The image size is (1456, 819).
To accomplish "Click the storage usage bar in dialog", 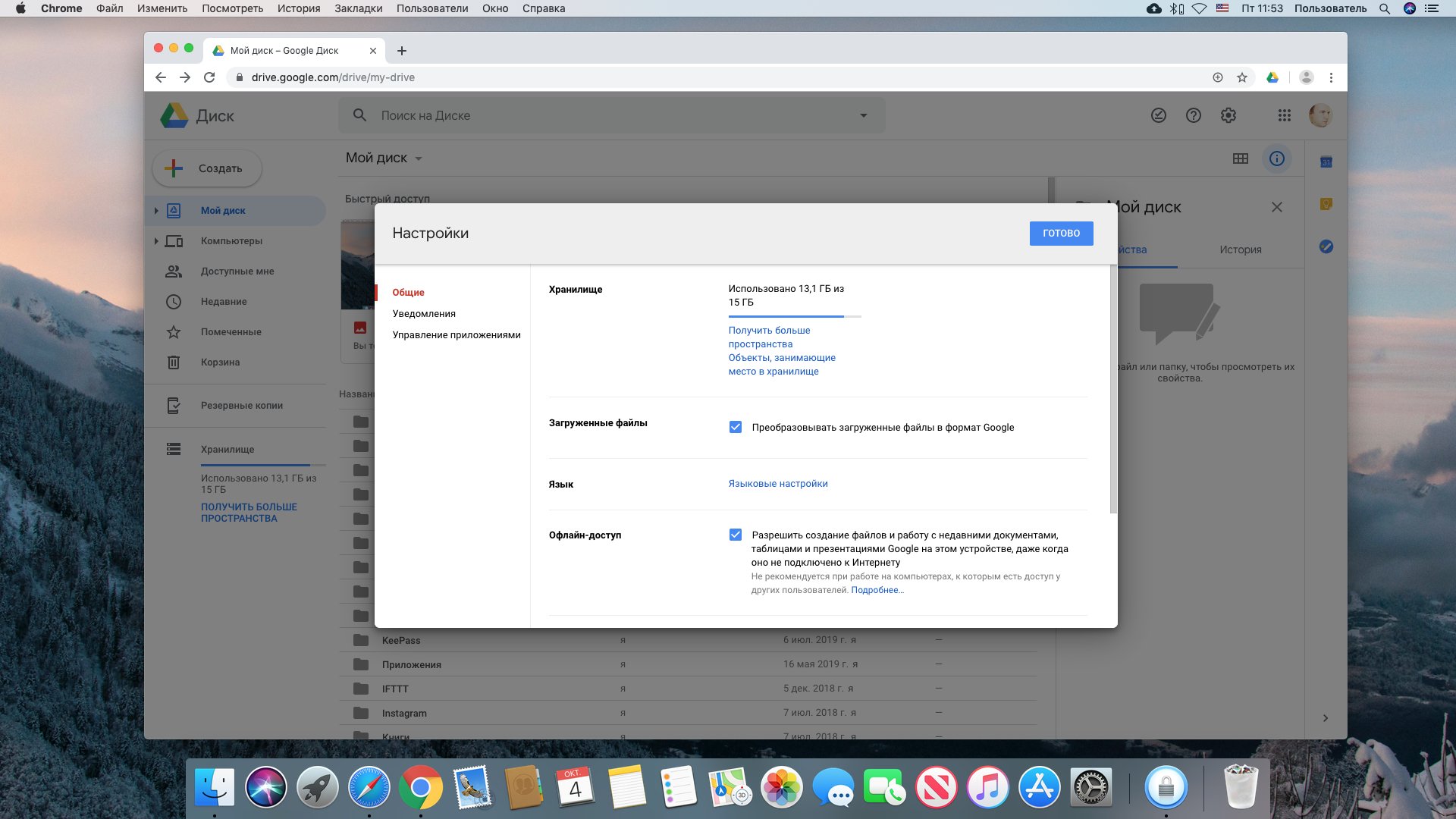I will point(795,316).
